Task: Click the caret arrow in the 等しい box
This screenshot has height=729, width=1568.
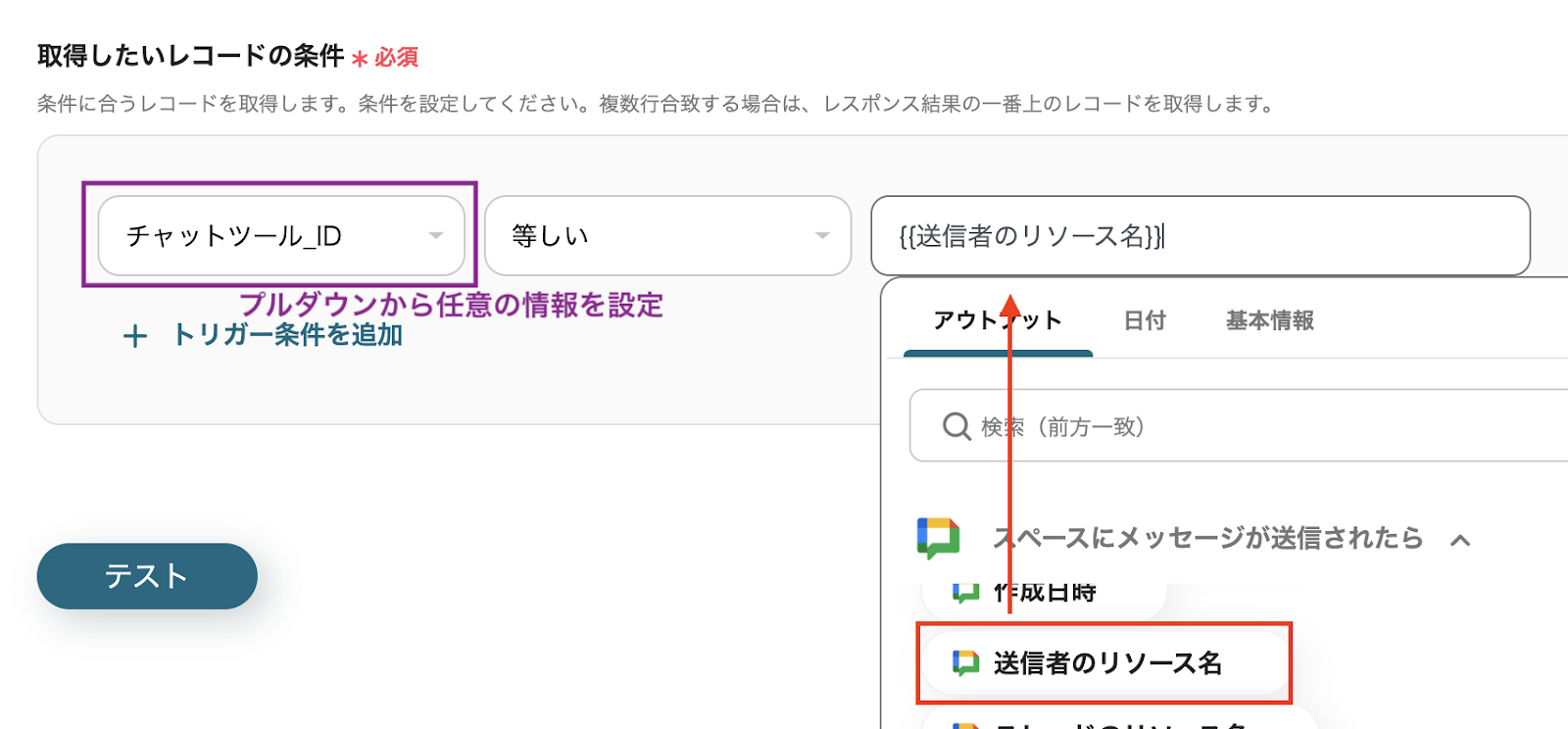Action: coord(822,235)
